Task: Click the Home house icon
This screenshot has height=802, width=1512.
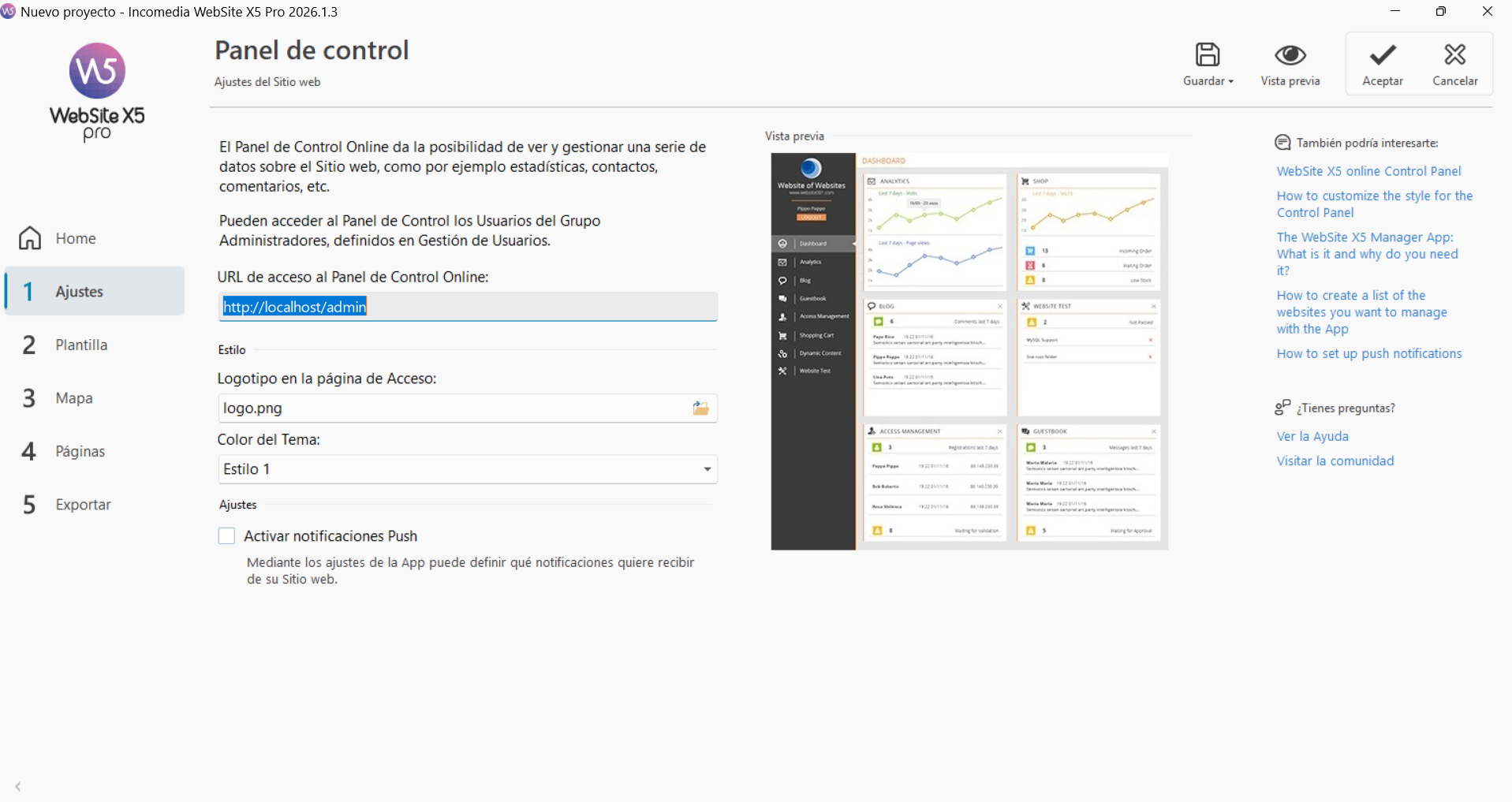Action: click(x=30, y=238)
